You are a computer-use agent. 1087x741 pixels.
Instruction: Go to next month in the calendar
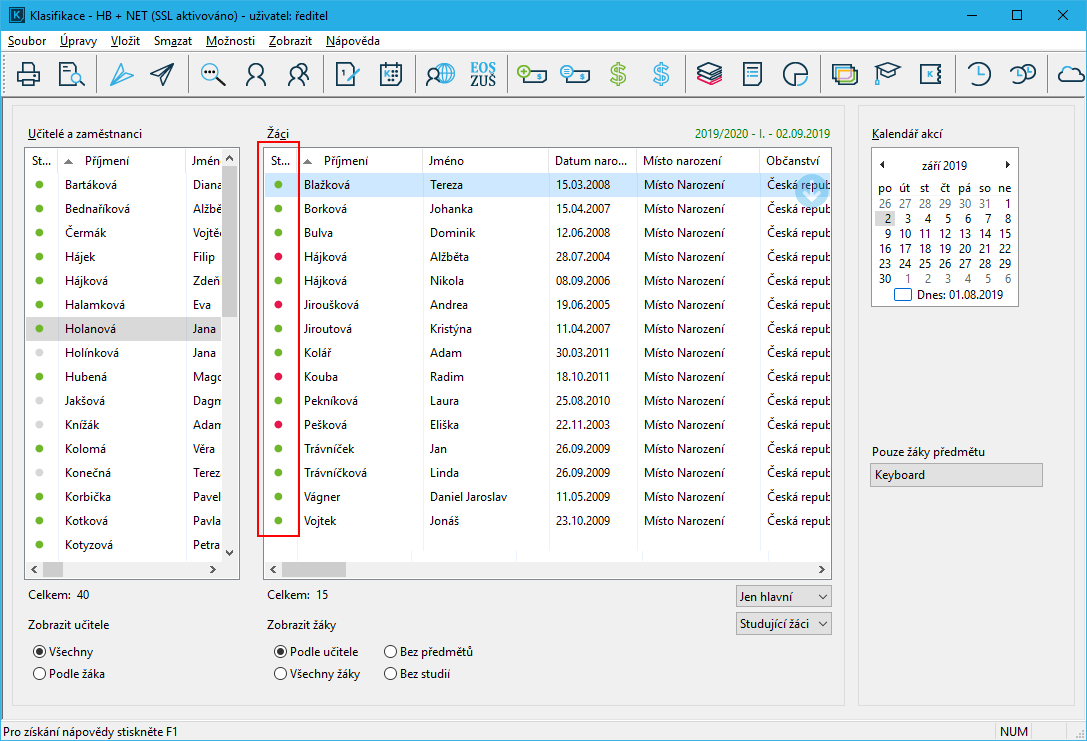click(x=1007, y=165)
